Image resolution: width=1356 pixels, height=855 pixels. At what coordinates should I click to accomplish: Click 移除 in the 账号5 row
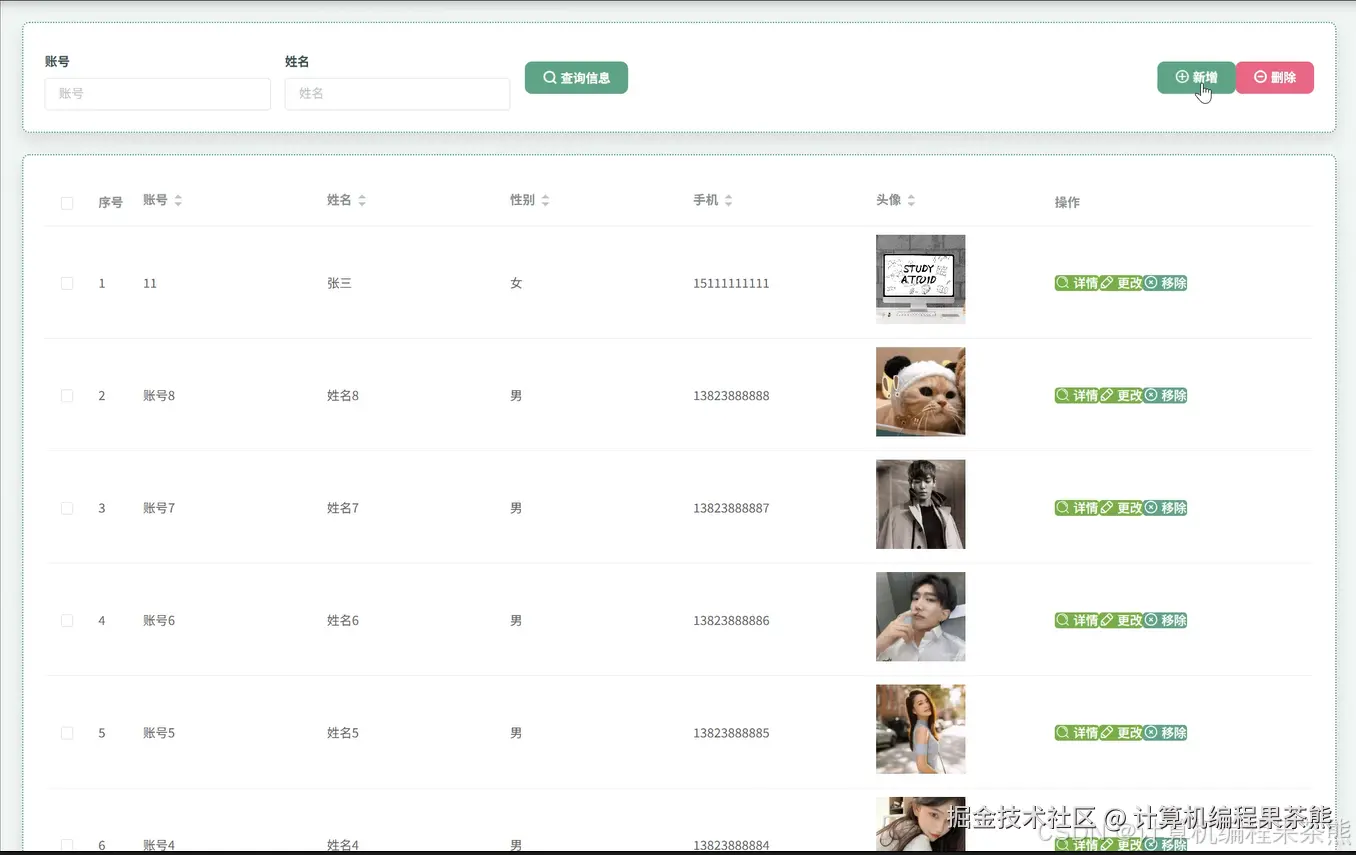click(x=1165, y=733)
